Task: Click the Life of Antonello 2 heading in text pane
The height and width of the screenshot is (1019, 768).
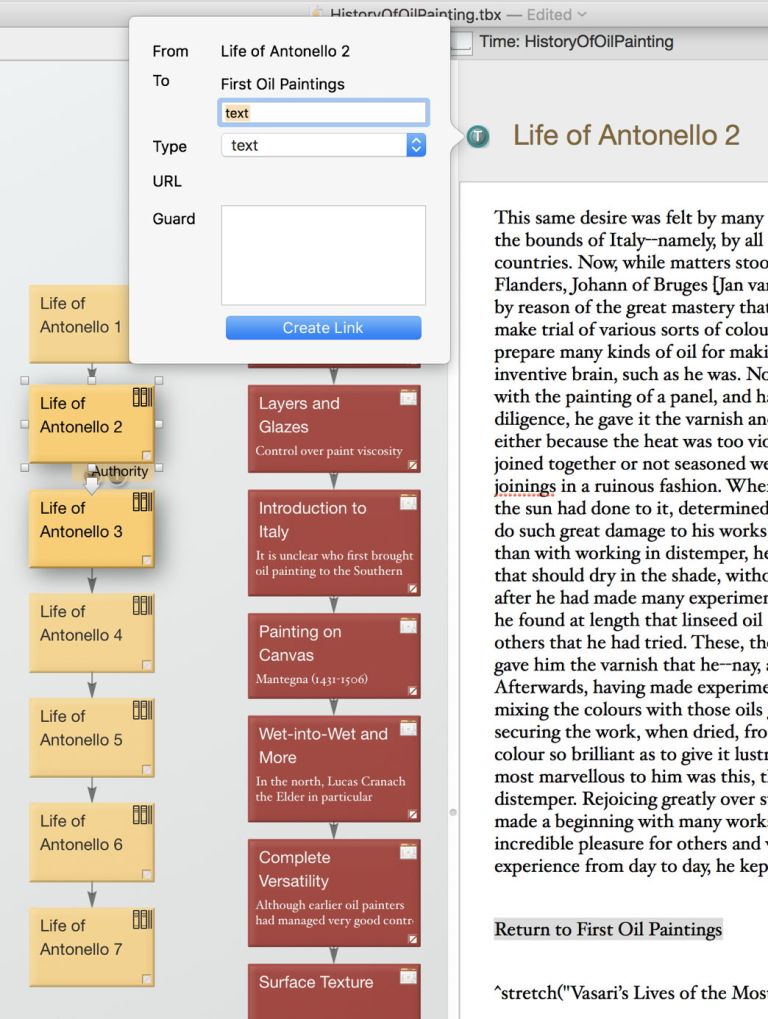Action: [x=626, y=135]
